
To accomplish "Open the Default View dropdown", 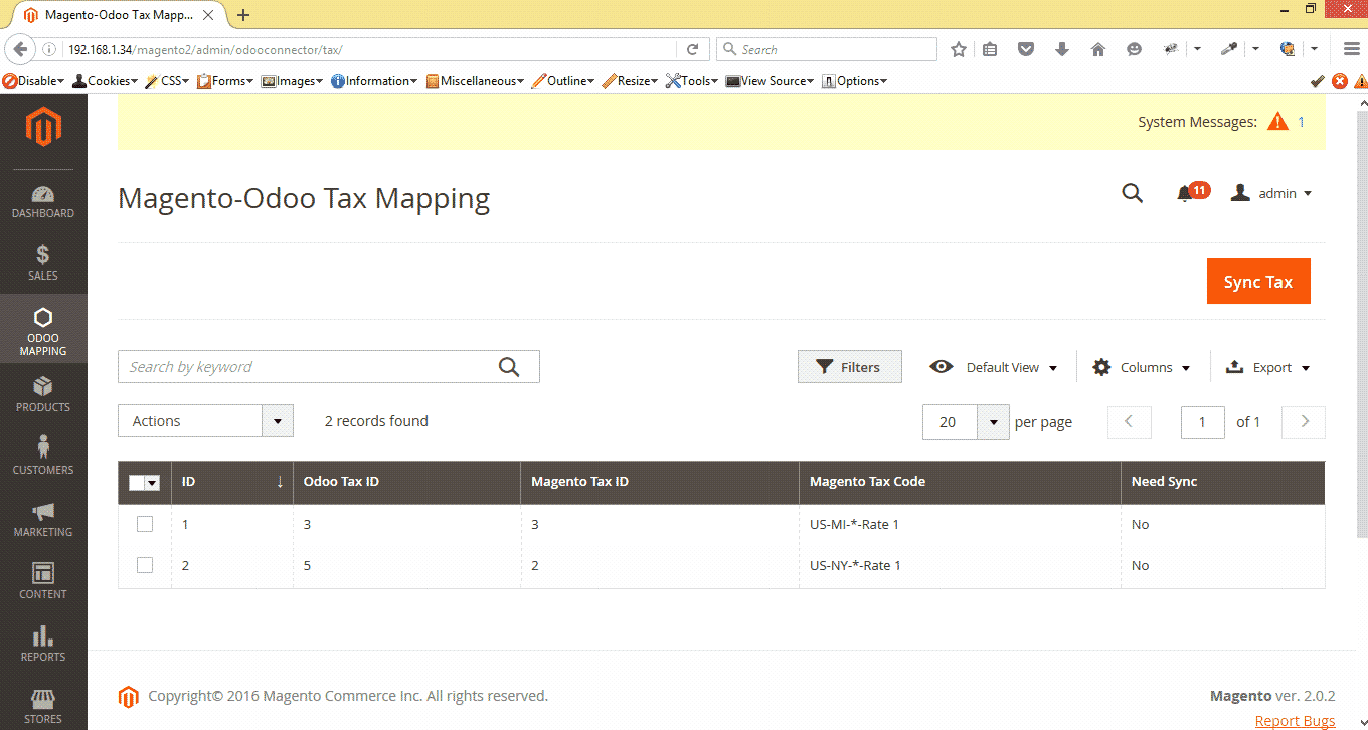I will pyautogui.click(x=993, y=367).
